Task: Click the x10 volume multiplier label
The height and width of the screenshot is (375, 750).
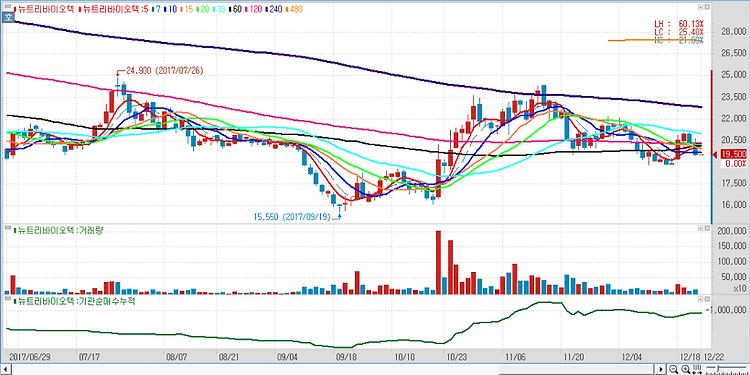Action: [x=739, y=287]
